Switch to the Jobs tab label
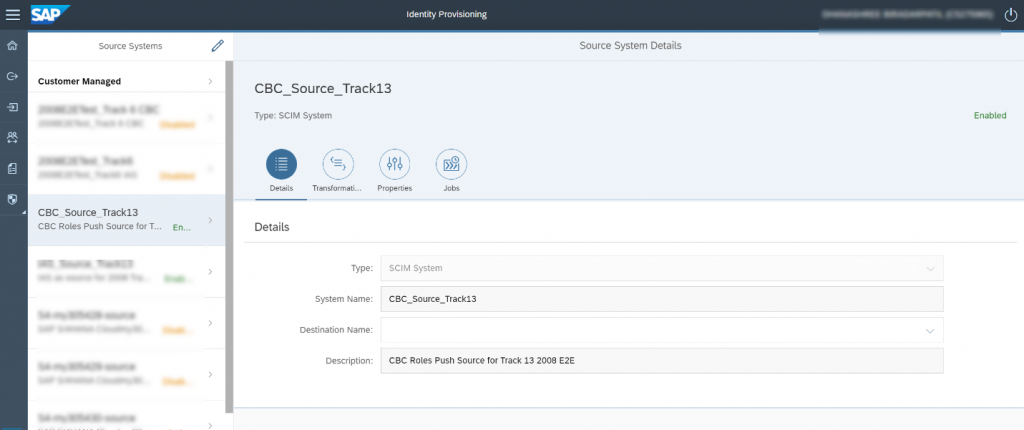Viewport: 1024px width, 430px height. [x=451, y=188]
